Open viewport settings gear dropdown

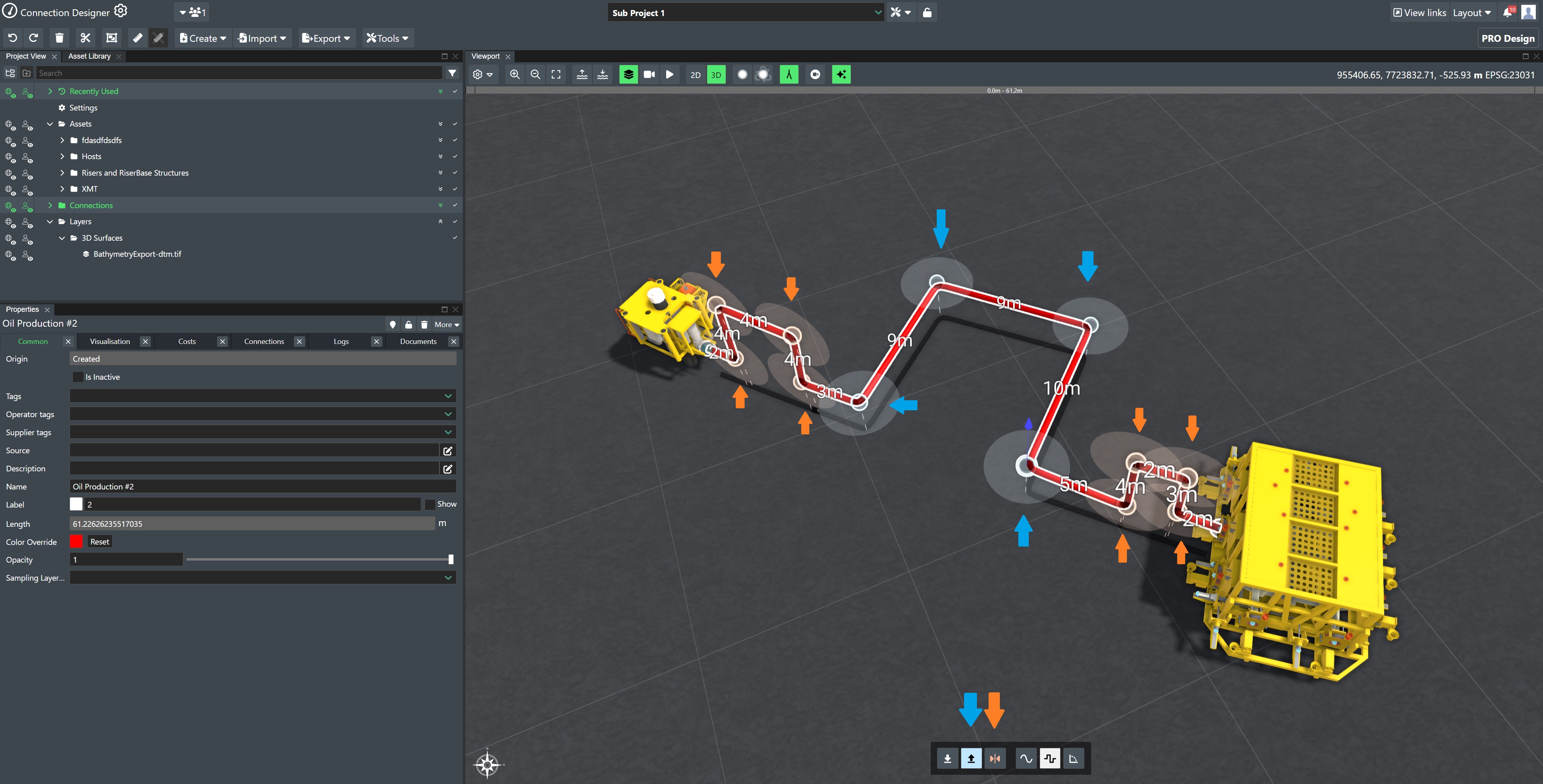482,74
